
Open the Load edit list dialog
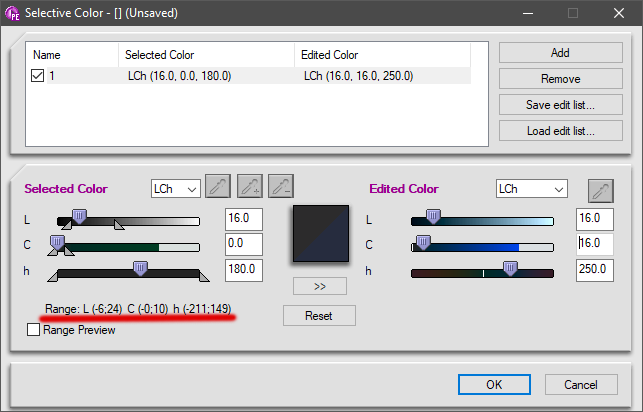(x=560, y=130)
